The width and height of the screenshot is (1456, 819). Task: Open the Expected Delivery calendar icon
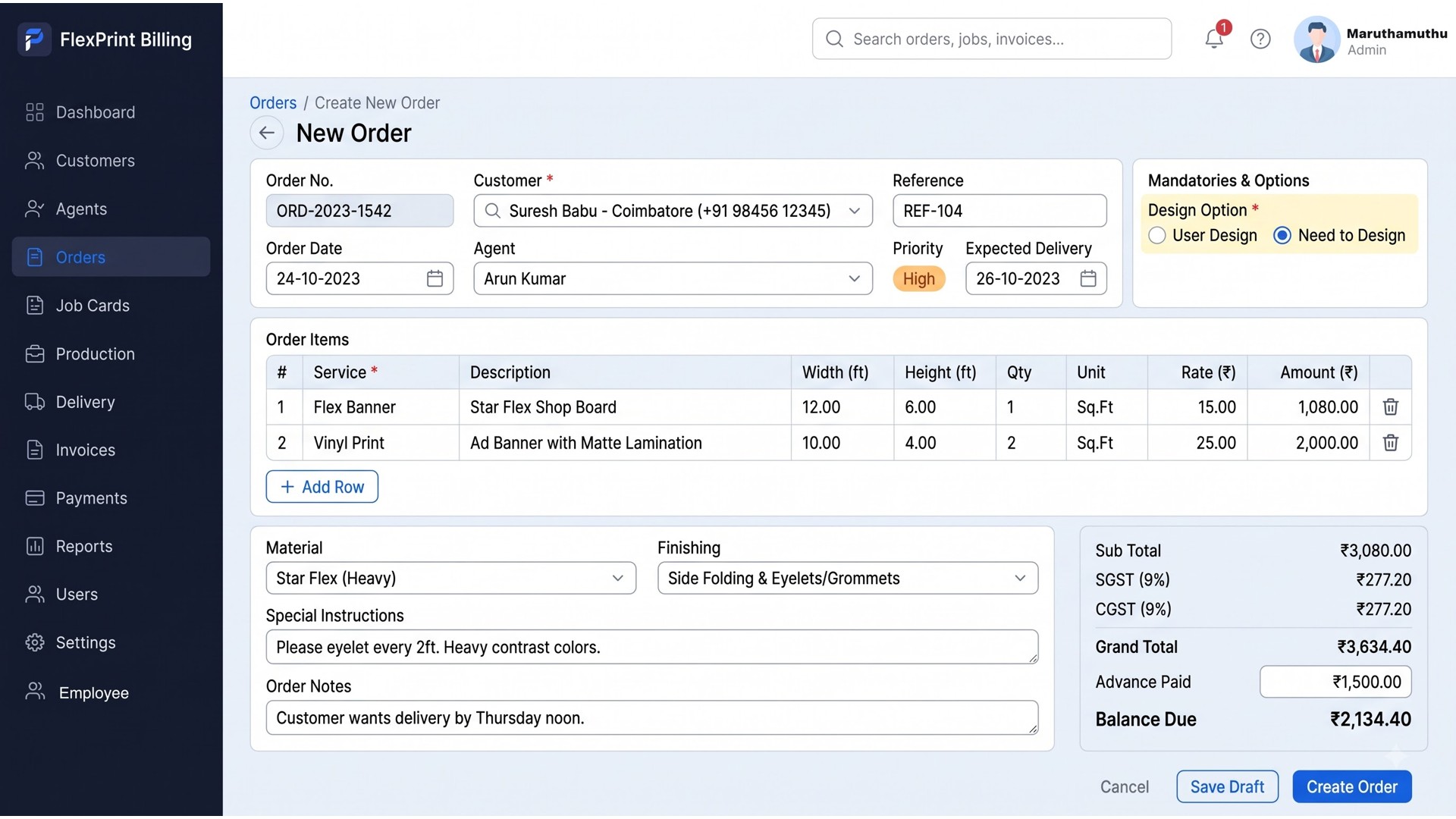tap(1088, 278)
